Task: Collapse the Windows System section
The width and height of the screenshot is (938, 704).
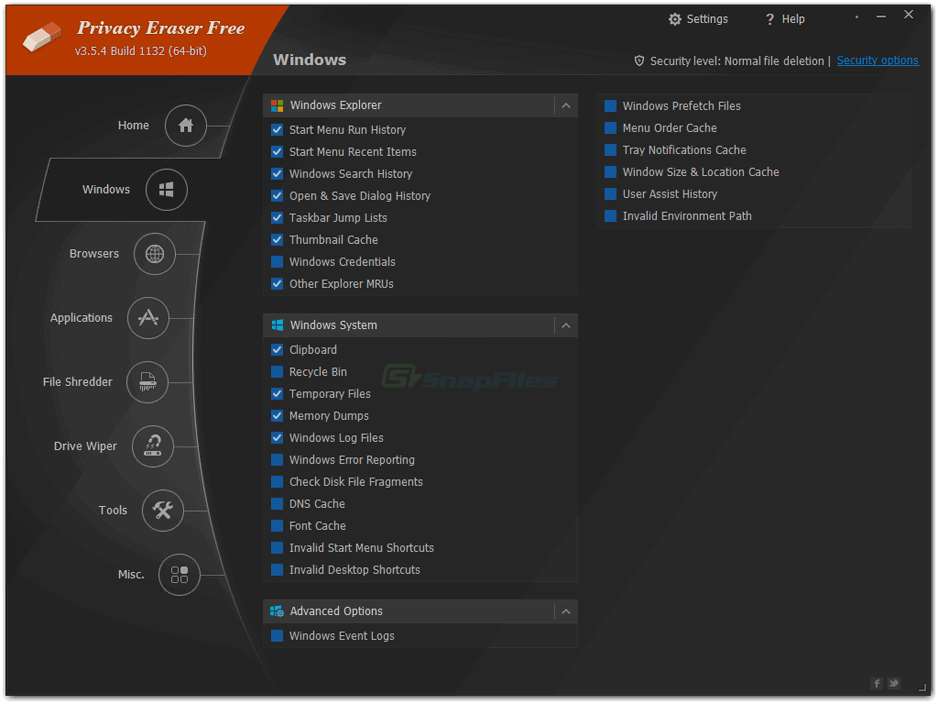Action: (x=566, y=325)
